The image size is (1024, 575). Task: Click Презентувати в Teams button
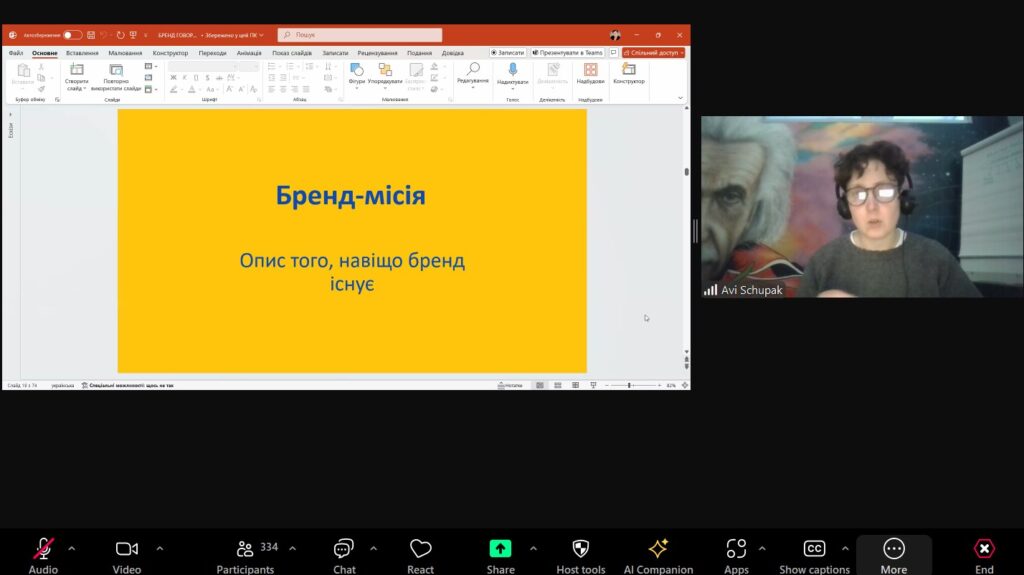click(568, 53)
